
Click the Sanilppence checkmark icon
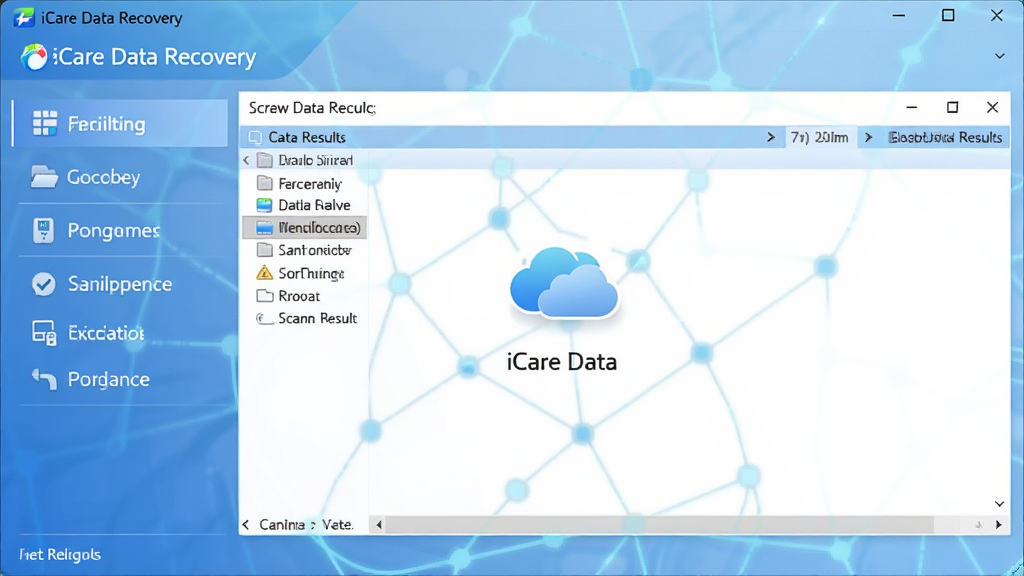(44, 284)
